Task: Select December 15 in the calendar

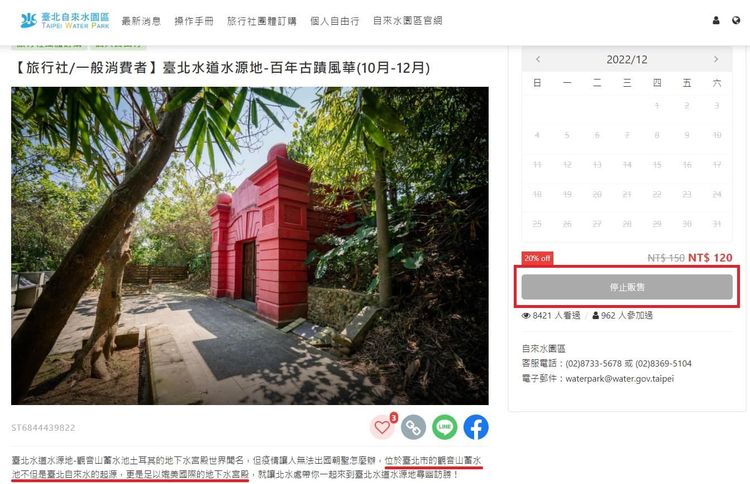Action: (x=657, y=165)
